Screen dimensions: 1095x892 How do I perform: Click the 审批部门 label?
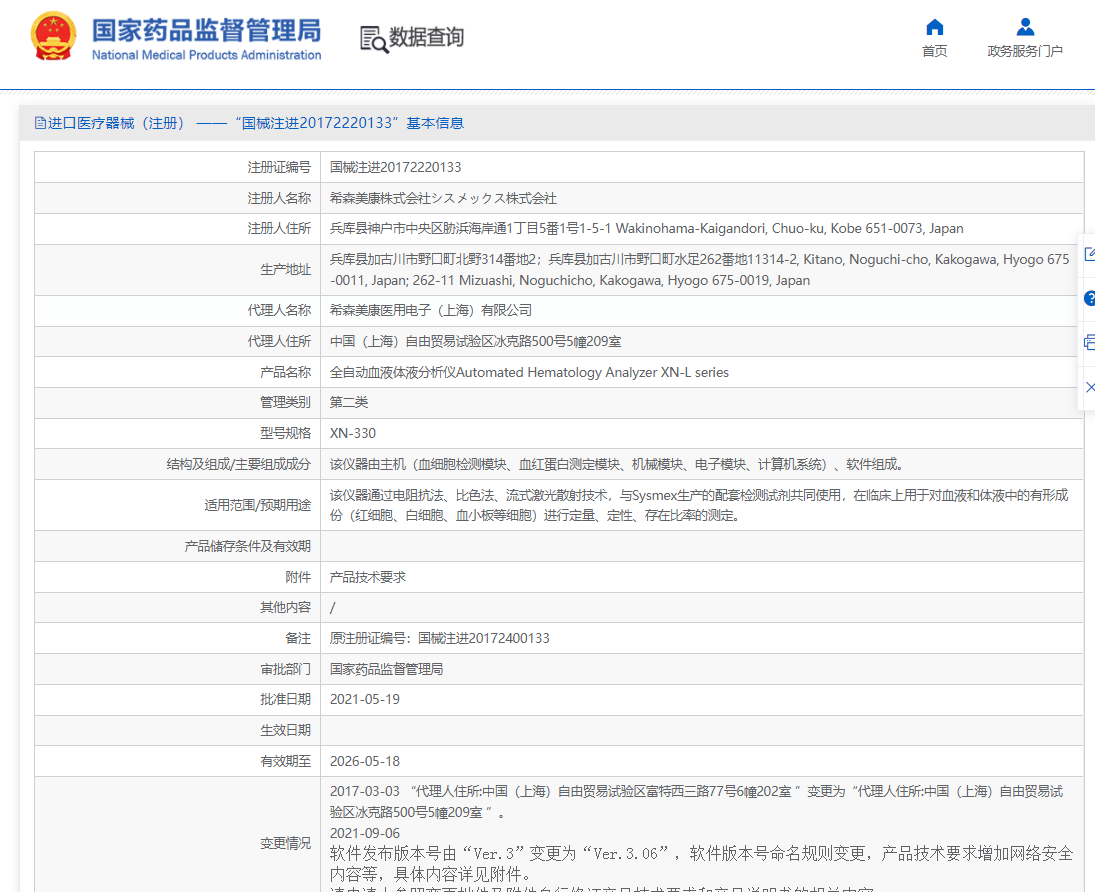(286, 669)
